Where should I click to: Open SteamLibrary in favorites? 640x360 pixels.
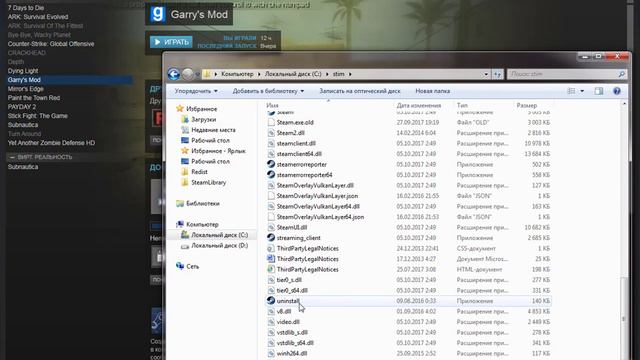(209, 182)
